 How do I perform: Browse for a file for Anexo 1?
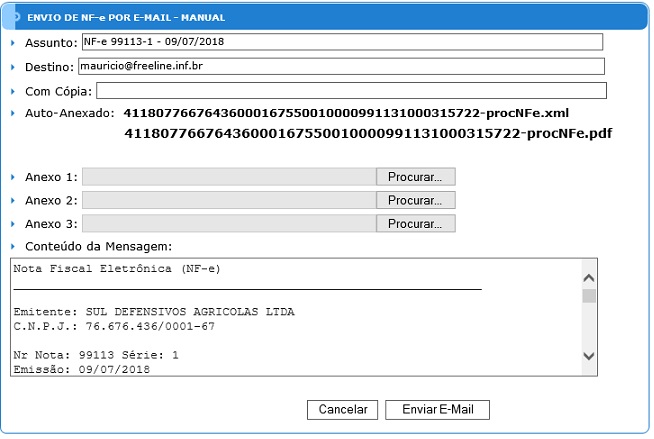click(x=415, y=176)
